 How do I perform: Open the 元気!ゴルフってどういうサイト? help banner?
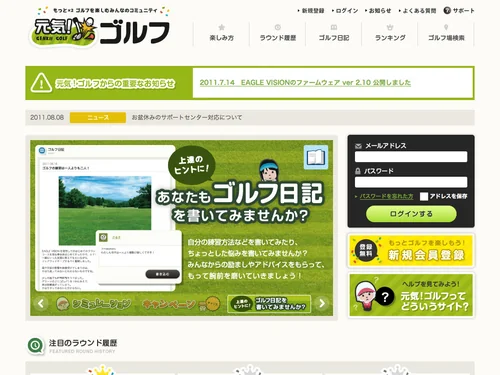411,295
